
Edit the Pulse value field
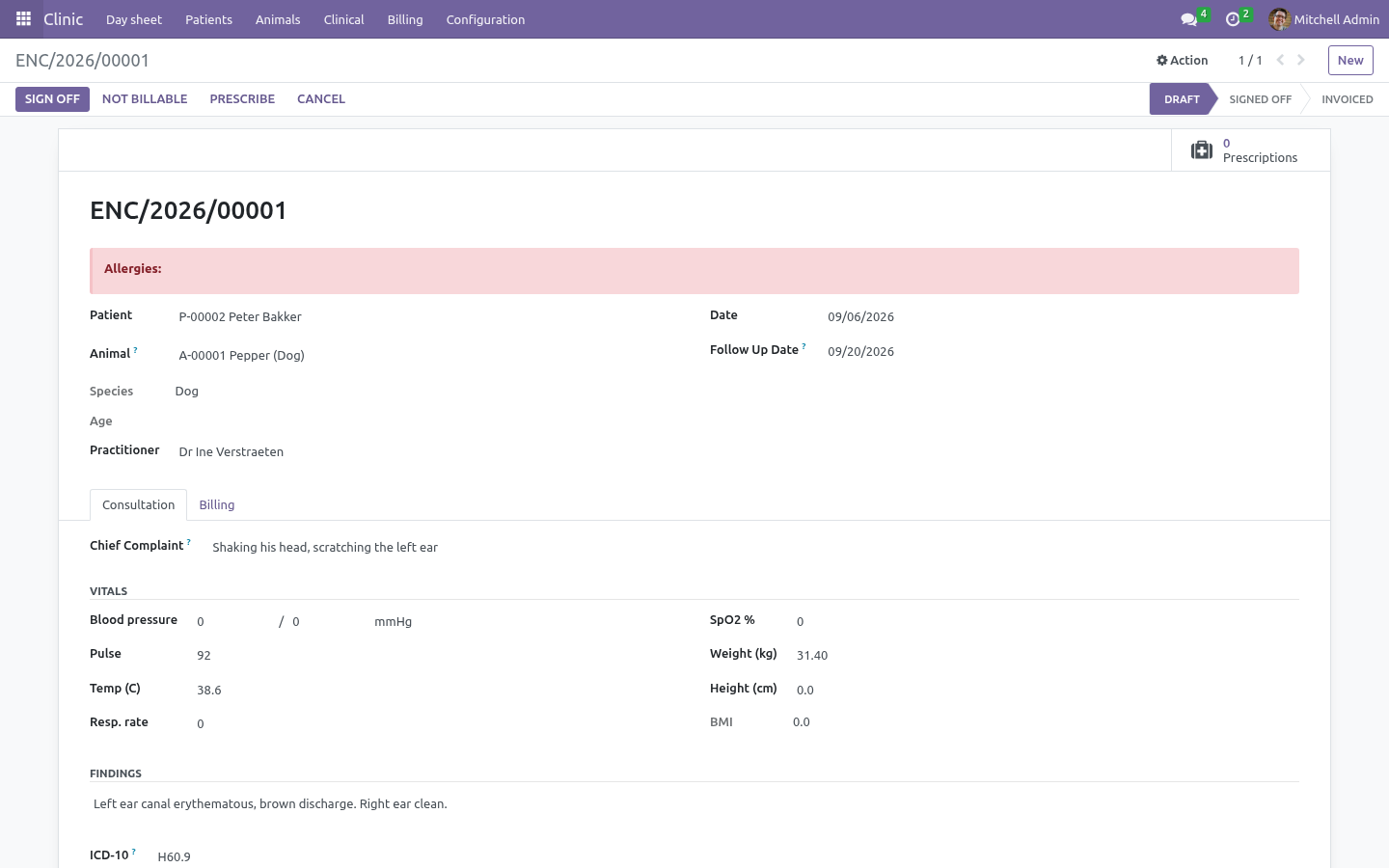[x=436, y=655]
